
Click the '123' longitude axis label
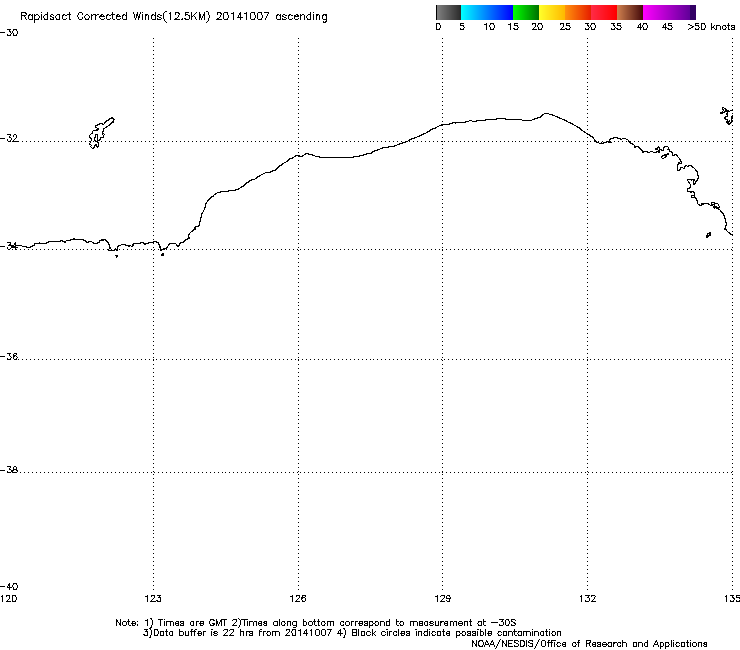pos(153,599)
